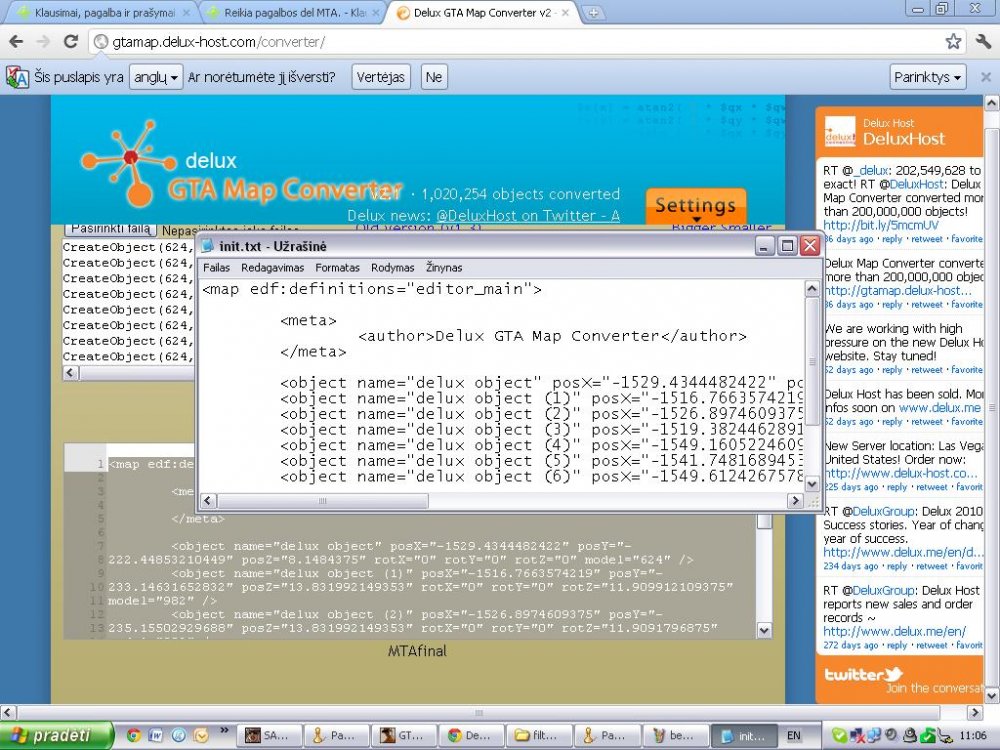Bookmark this page with the star icon
The height and width of the screenshot is (750, 1000).
pos(953,42)
